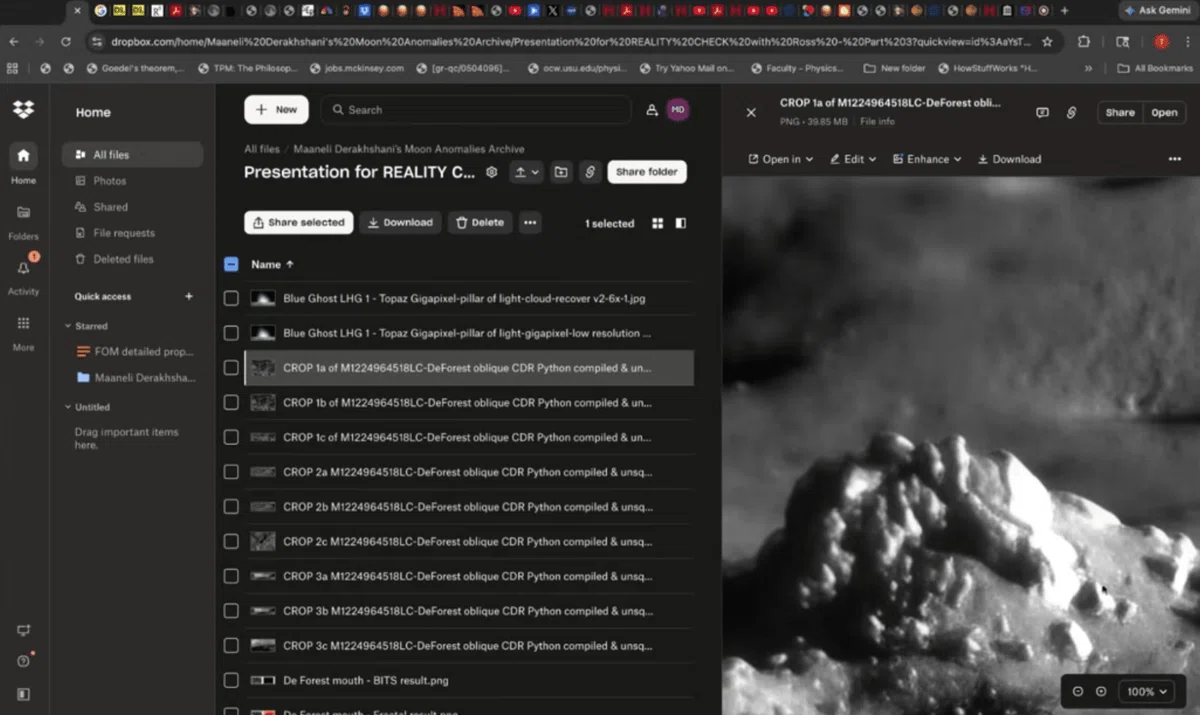The image size is (1200, 715).
Task: Open more options in preview toolbar
Action: click(x=1174, y=159)
